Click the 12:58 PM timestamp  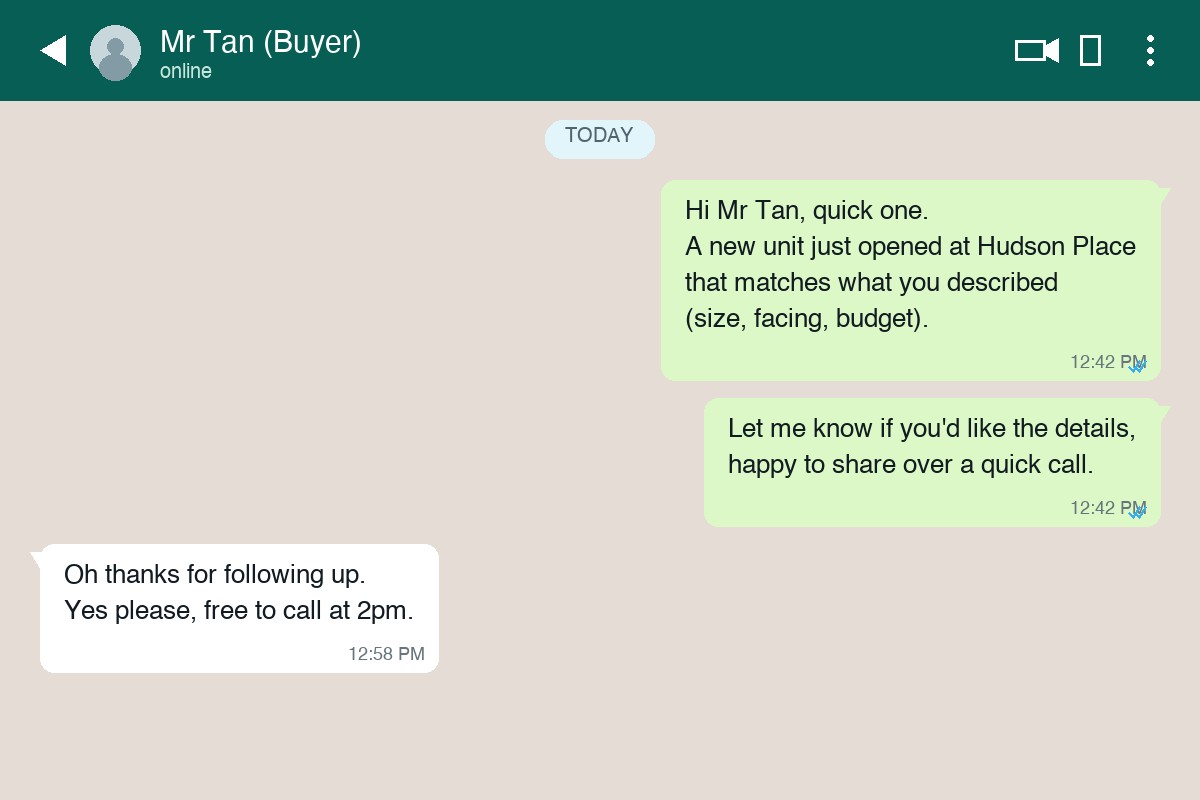[386, 653]
